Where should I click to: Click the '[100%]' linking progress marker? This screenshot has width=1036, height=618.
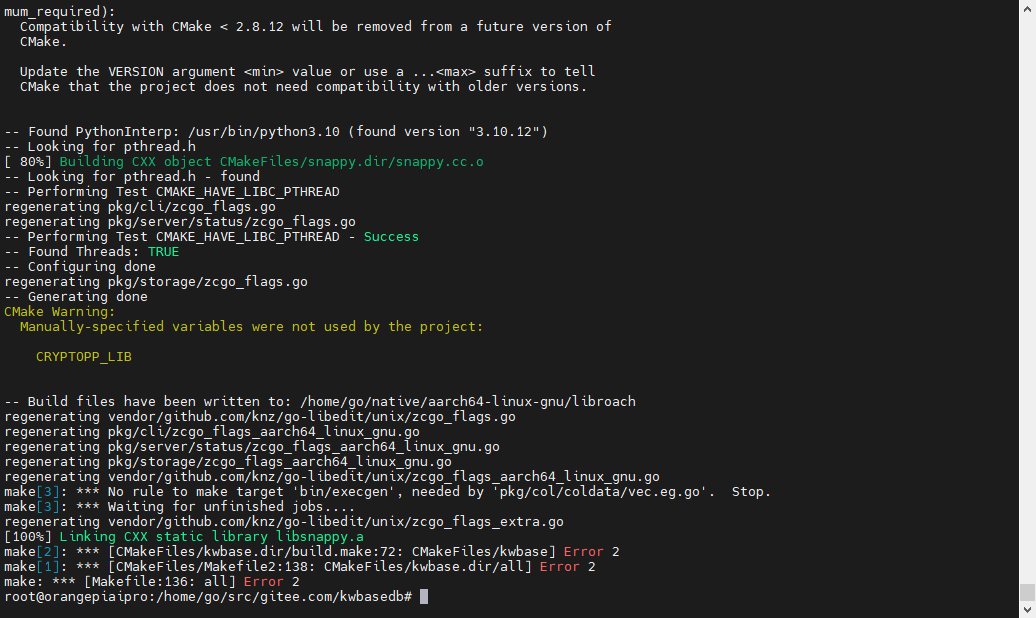point(28,537)
